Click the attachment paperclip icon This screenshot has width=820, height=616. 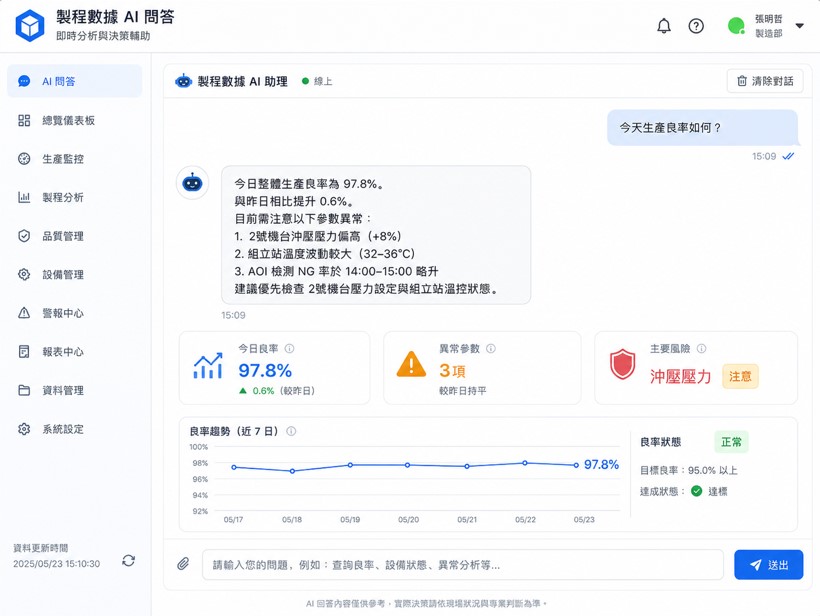tap(183, 564)
